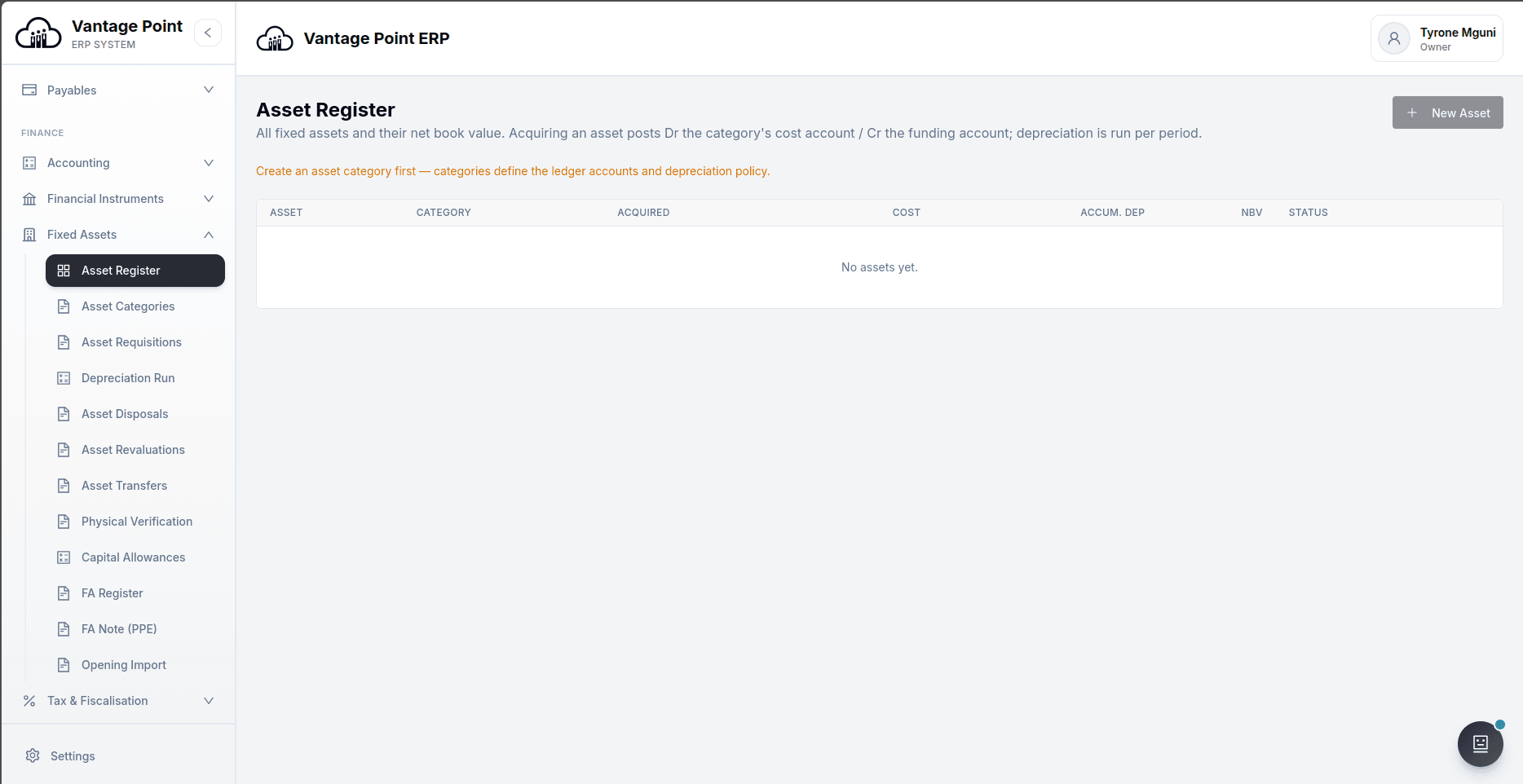Click the Physical Verification document icon
Image resolution: width=1523 pixels, height=784 pixels.
[x=64, y=522]
